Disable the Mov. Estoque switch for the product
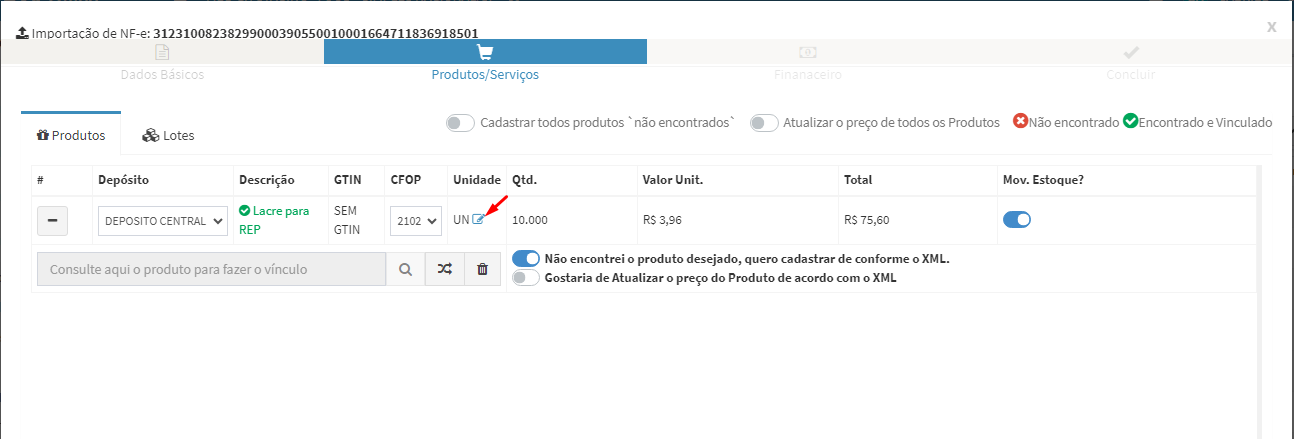This screenshot has width=1294, height=439. tap(1017, 220)
